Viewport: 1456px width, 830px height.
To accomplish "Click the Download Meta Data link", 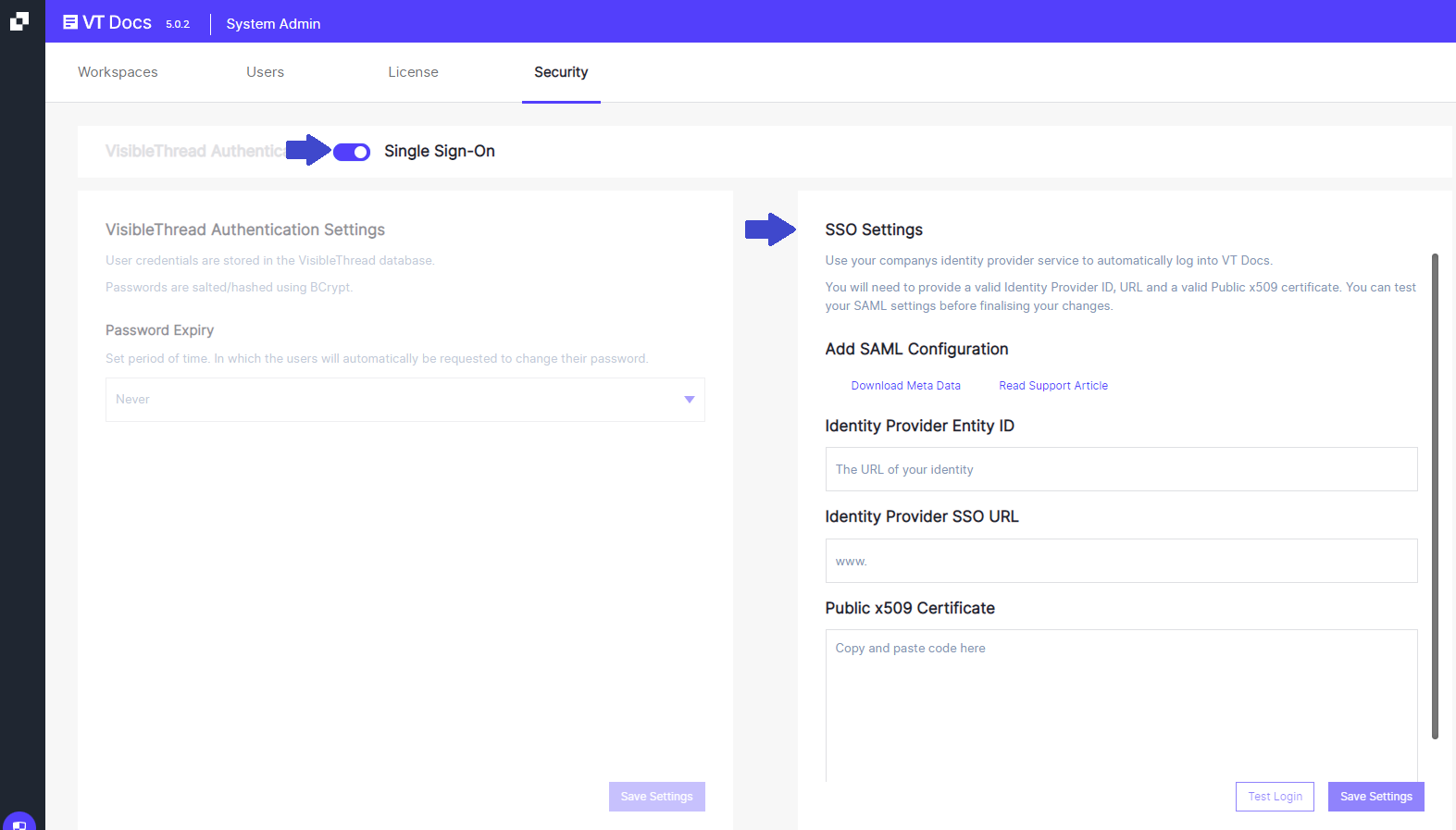I will 906,386.
